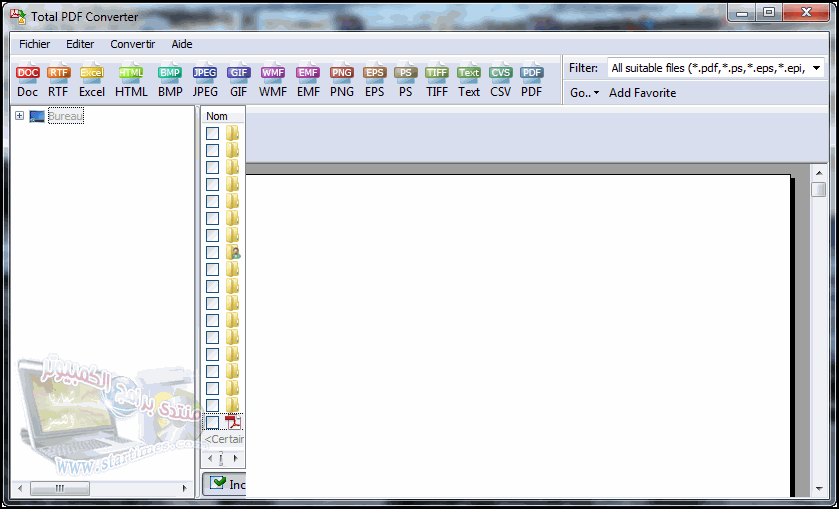Viewport: 839px width, 509px height.
Task: Click up arrow of preview scrollbar
Action: (x=818, y=172)
